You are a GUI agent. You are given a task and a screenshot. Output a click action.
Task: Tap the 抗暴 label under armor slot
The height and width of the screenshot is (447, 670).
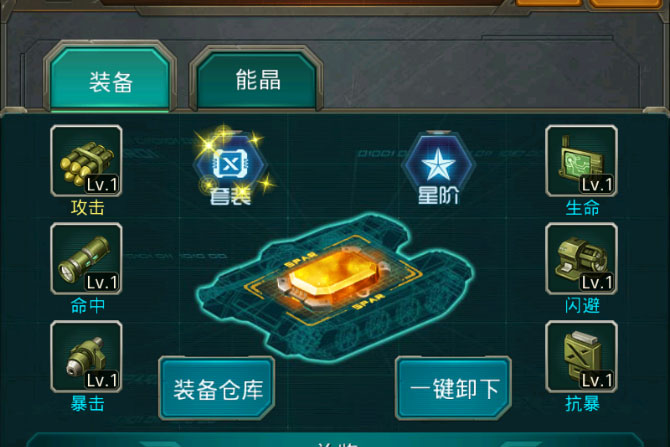pyautogui.click(x=582, y=403)
